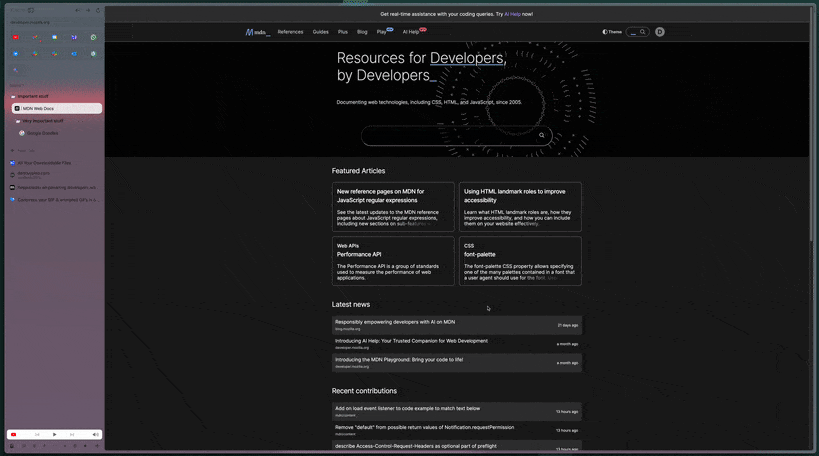Click the plus icon at sidebar bottom right
Screen dimensions: 819x456
tap(97, 446)
